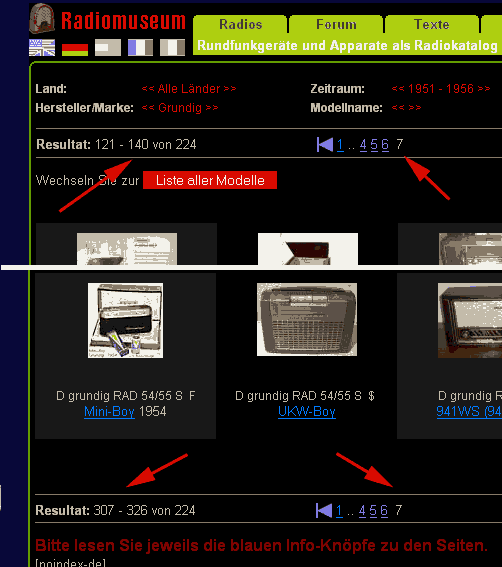Choose the blue-striped flag icon
The width and height of the screenshot is (502, 567).
[x=140, y=48]
